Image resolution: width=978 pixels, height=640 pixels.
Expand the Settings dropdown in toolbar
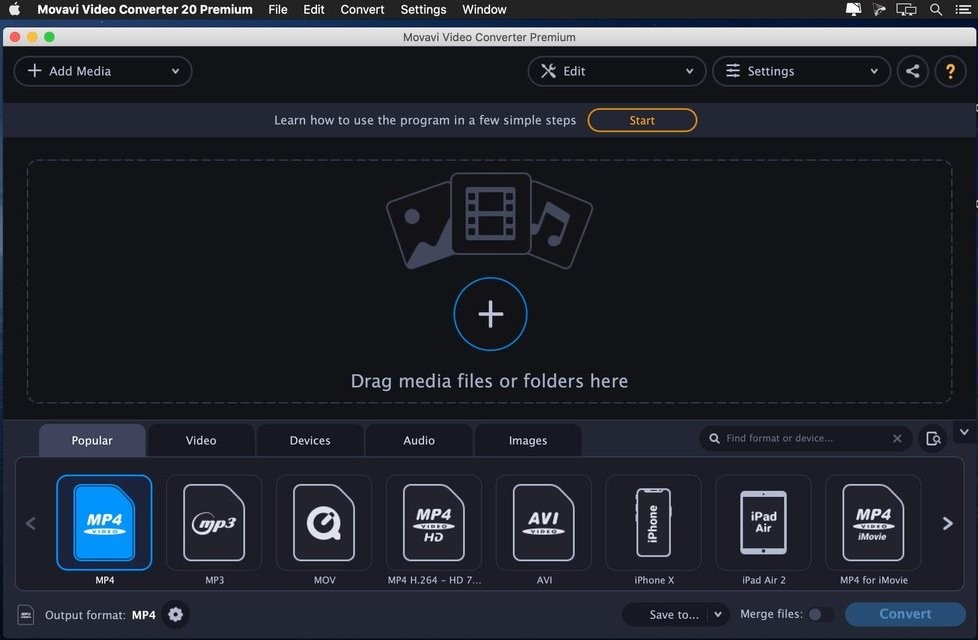(873, 71)
